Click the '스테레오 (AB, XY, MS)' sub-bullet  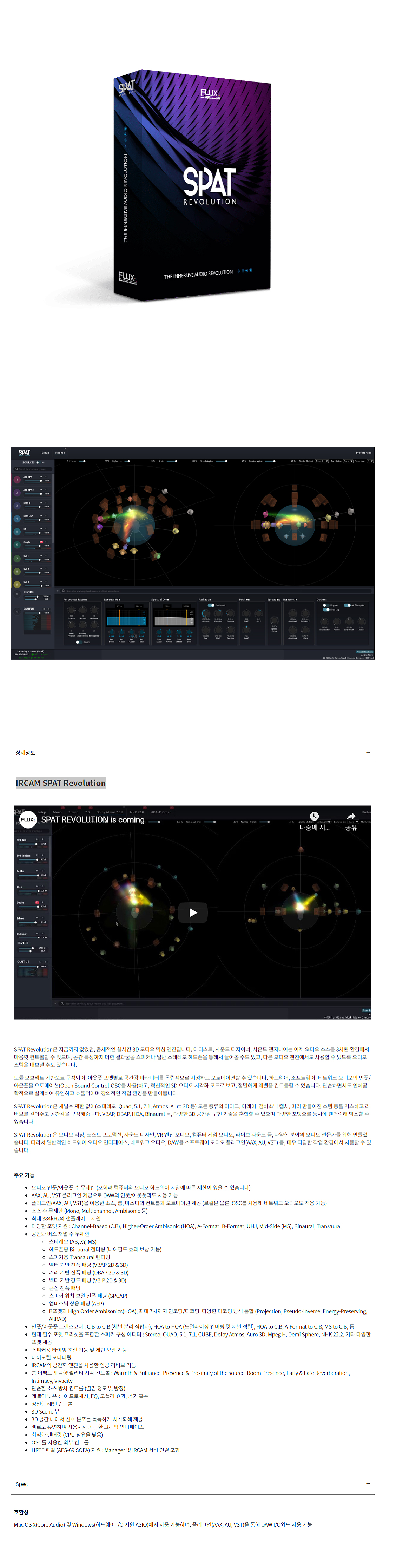(72, 1241)
